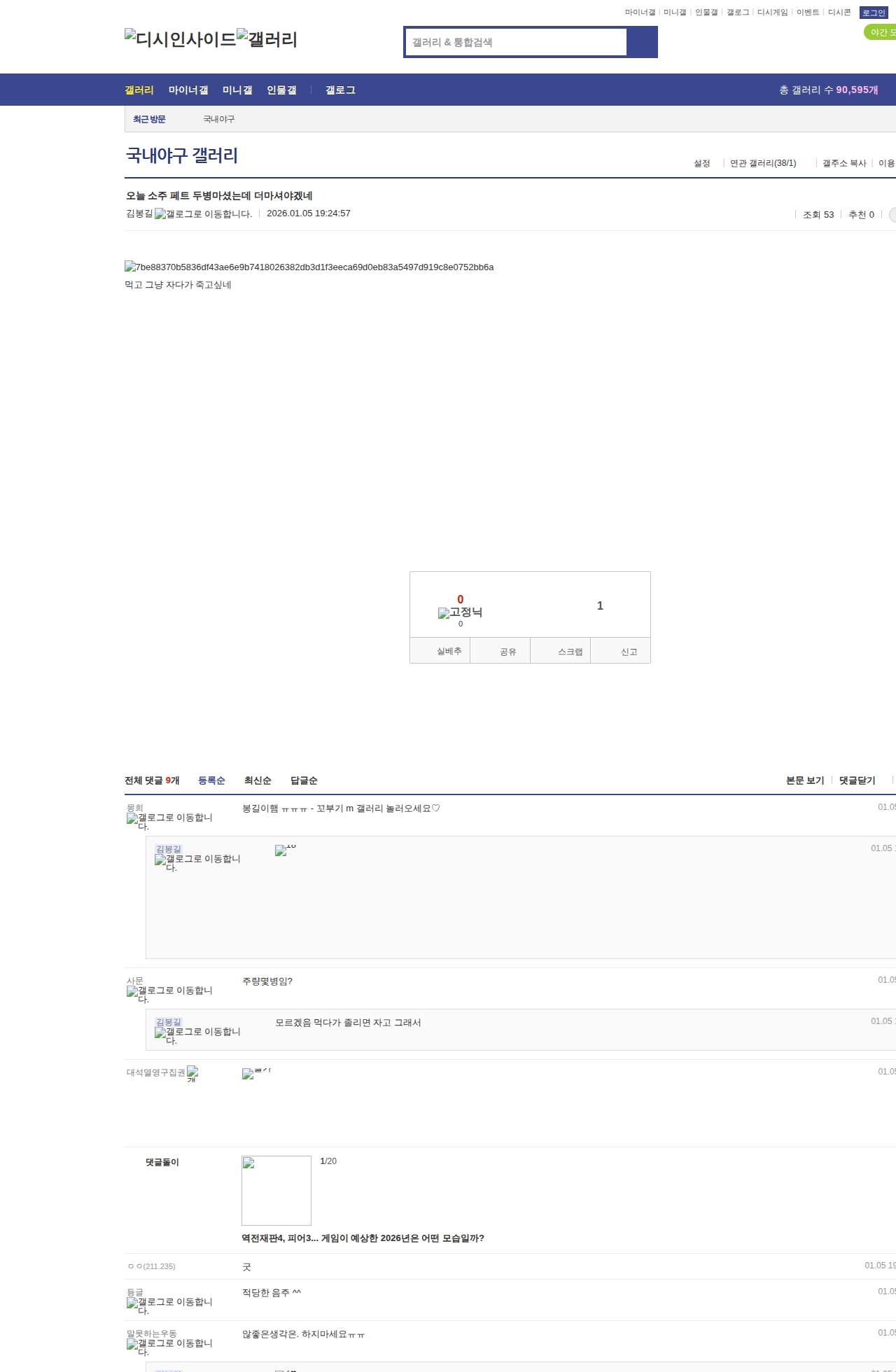Image resolution: width=896 pixels, height=1372 pixels.
Task: Click the 갤러리 & 통합검색 search field
Action: tap(517, 42)
